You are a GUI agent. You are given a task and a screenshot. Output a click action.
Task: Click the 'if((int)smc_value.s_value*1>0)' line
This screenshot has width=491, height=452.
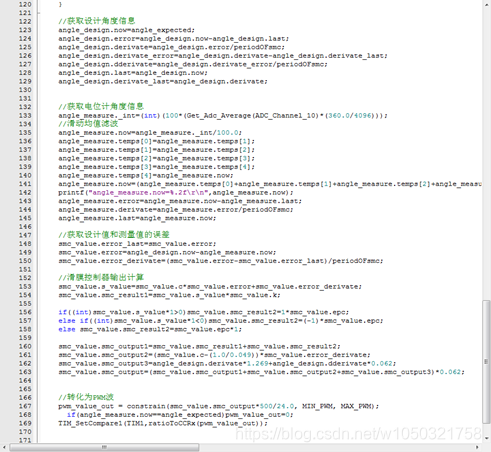204,312
